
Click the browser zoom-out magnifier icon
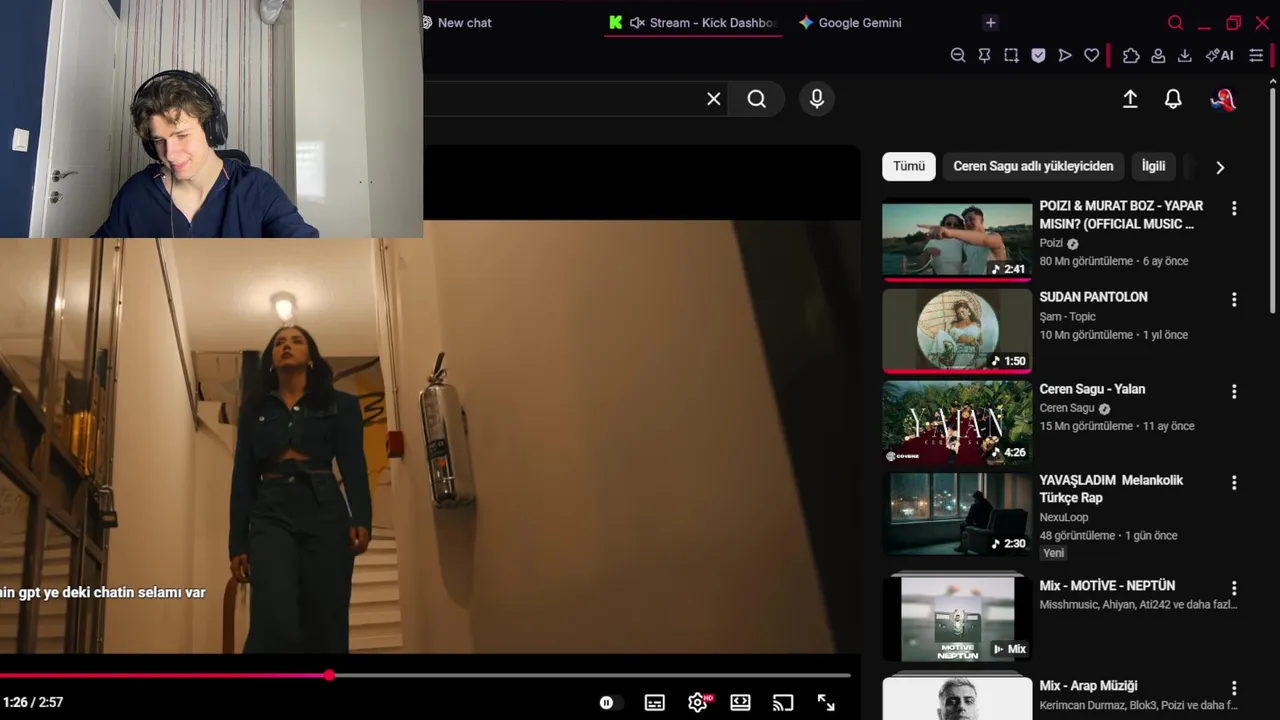958,56
